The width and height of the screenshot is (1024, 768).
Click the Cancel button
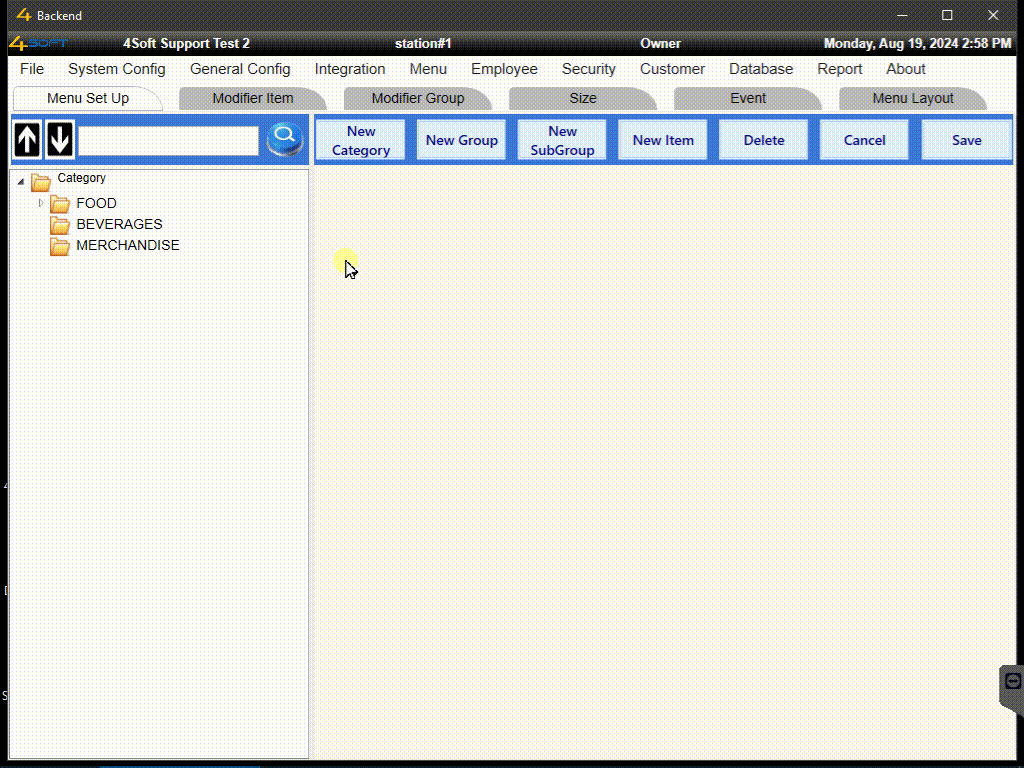[x=865, y=140]
